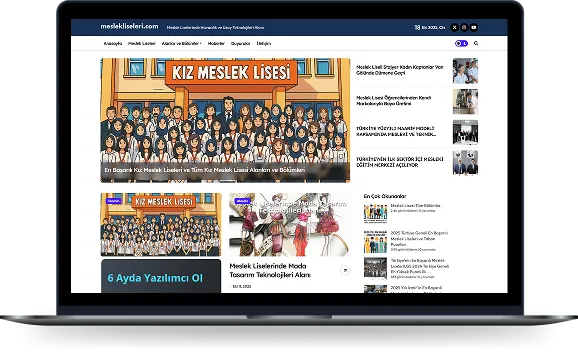This screenshot has width=578, height=361.
Task: Open 2025 Türkiye Geneli En Başarılı post
Action: coord(419,239)
